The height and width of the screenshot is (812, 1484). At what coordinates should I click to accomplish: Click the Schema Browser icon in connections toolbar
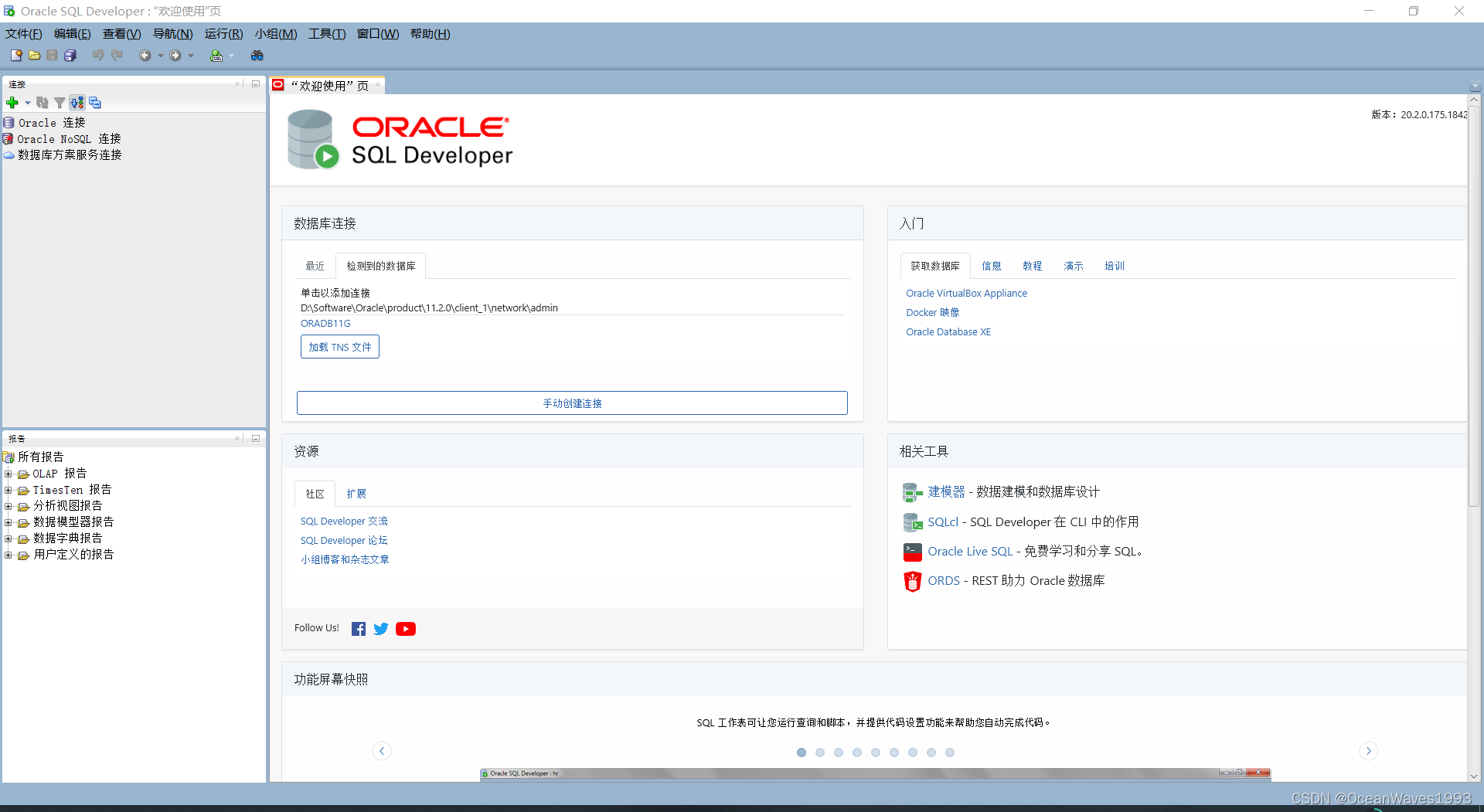tap(77, 103)
